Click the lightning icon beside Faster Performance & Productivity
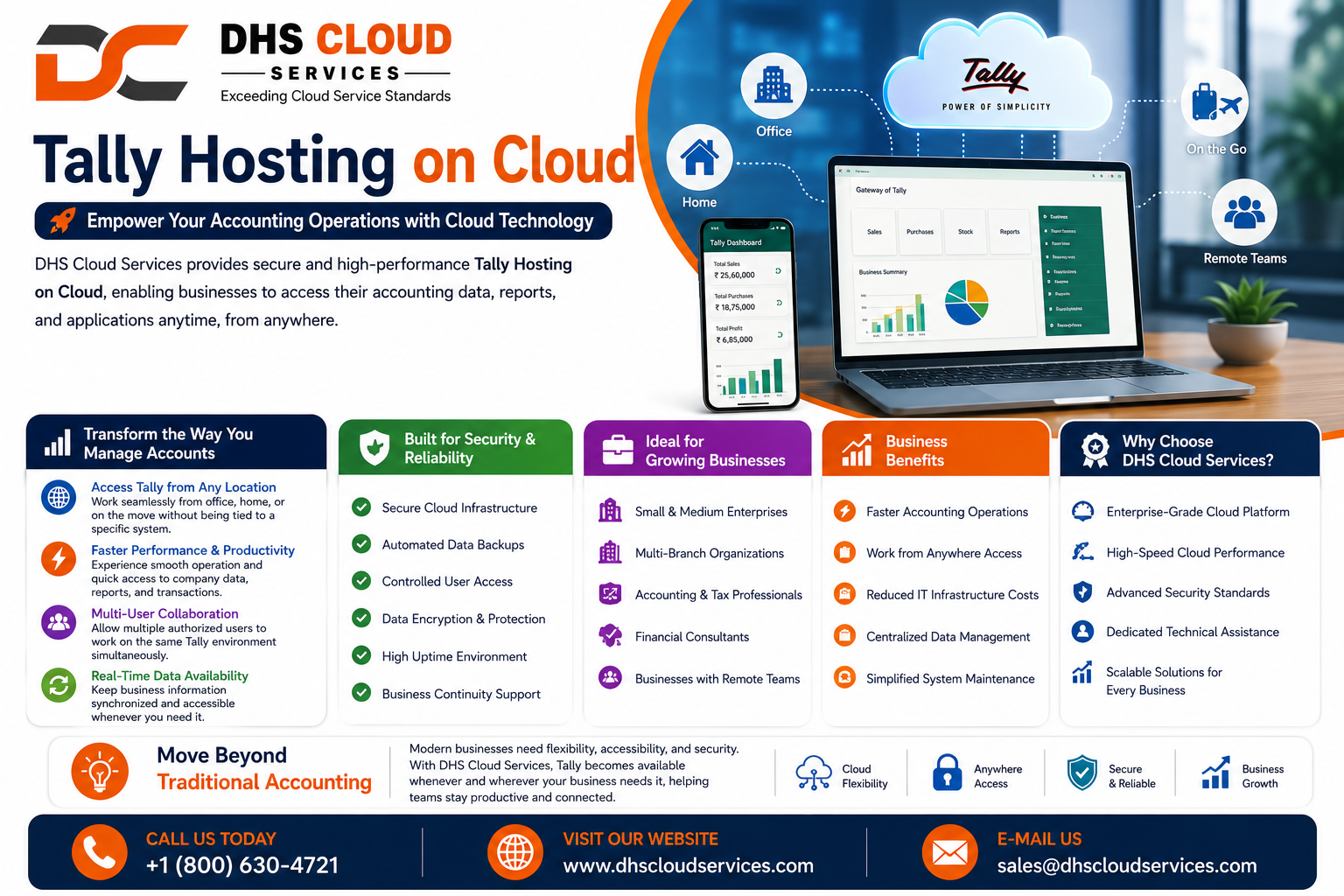1344x896 pixels. (59, 558)
